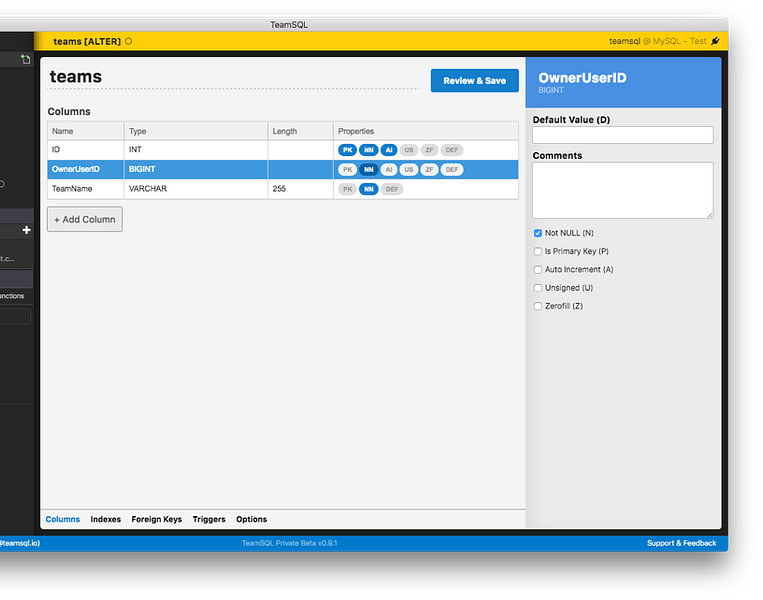Click inside the Comments text area
This screenshot has width=763, height=600.
623,190
